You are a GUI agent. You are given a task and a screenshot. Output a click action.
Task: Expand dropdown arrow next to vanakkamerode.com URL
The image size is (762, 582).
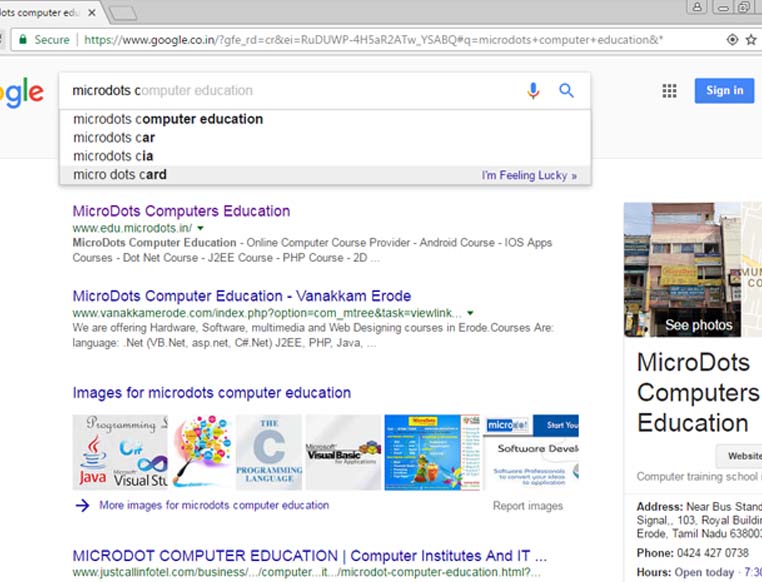470,313
